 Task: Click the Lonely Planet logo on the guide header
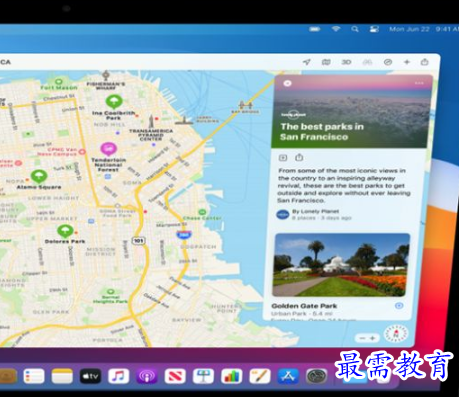point(293,115)
